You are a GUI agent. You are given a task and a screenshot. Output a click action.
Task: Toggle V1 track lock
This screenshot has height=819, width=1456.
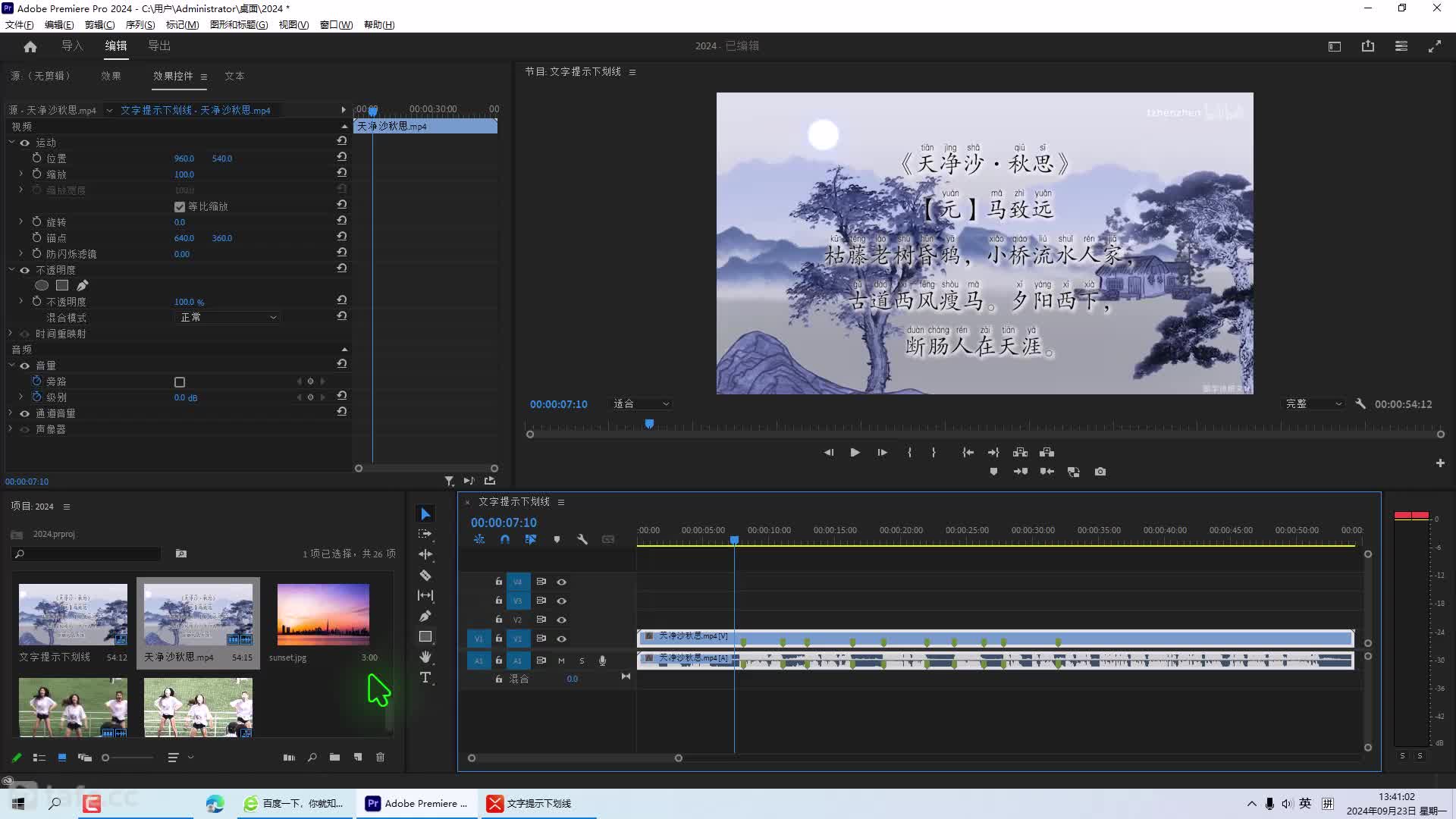pyautogui.click(x=499, y=639)
